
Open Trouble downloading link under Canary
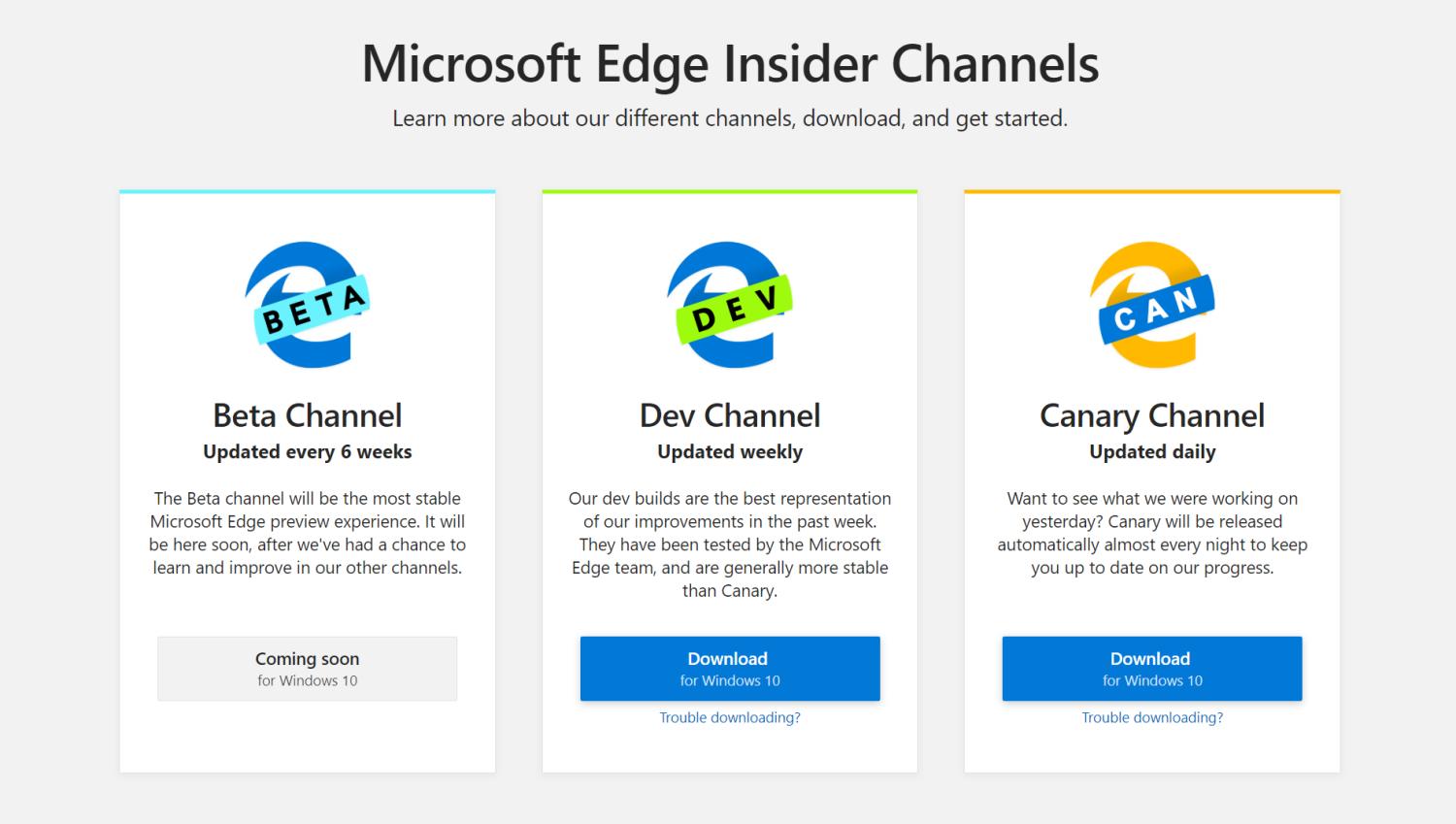pos(1152,717)
